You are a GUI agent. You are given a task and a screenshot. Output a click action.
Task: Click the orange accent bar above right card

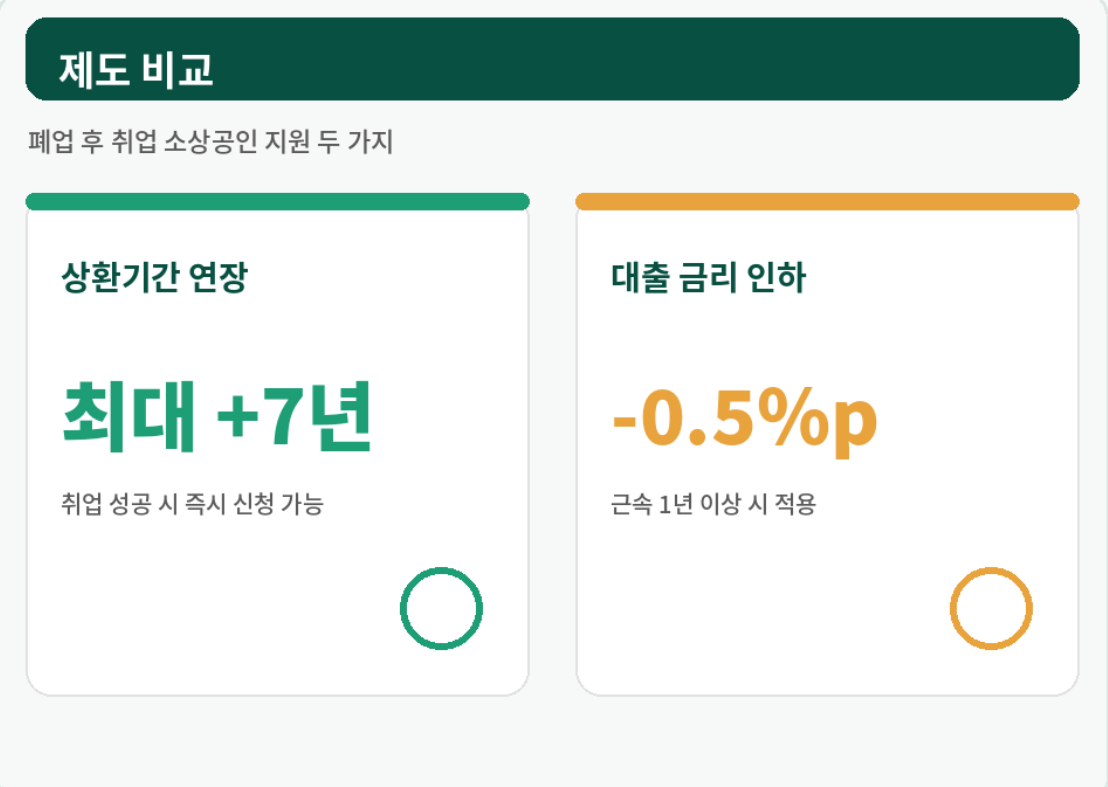click(x=827, y=201)
